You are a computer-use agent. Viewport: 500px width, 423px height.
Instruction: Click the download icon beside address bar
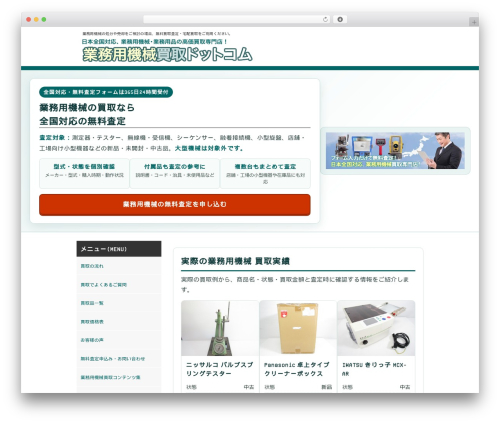[340, 19]
